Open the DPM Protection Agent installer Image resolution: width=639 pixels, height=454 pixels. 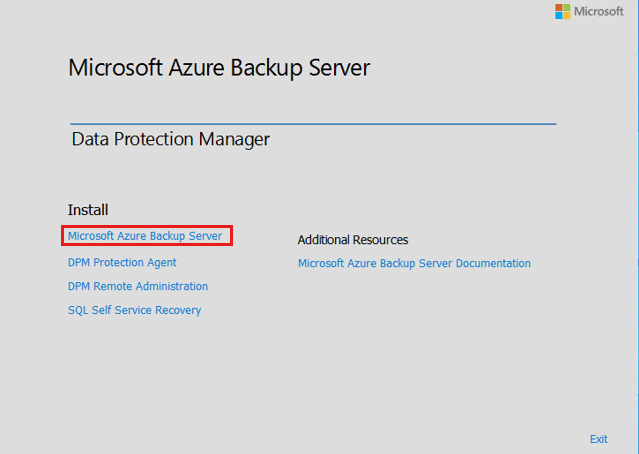point(122,262)
